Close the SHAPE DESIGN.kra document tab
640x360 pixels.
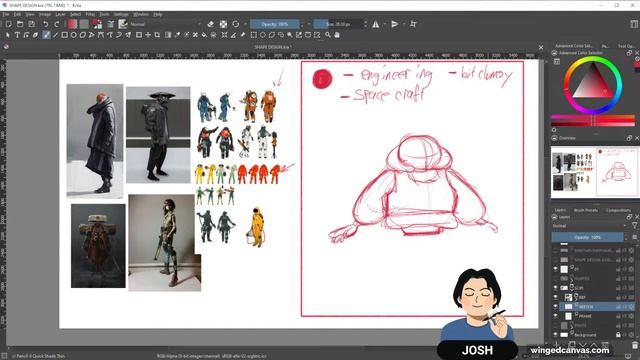point(541,47)
